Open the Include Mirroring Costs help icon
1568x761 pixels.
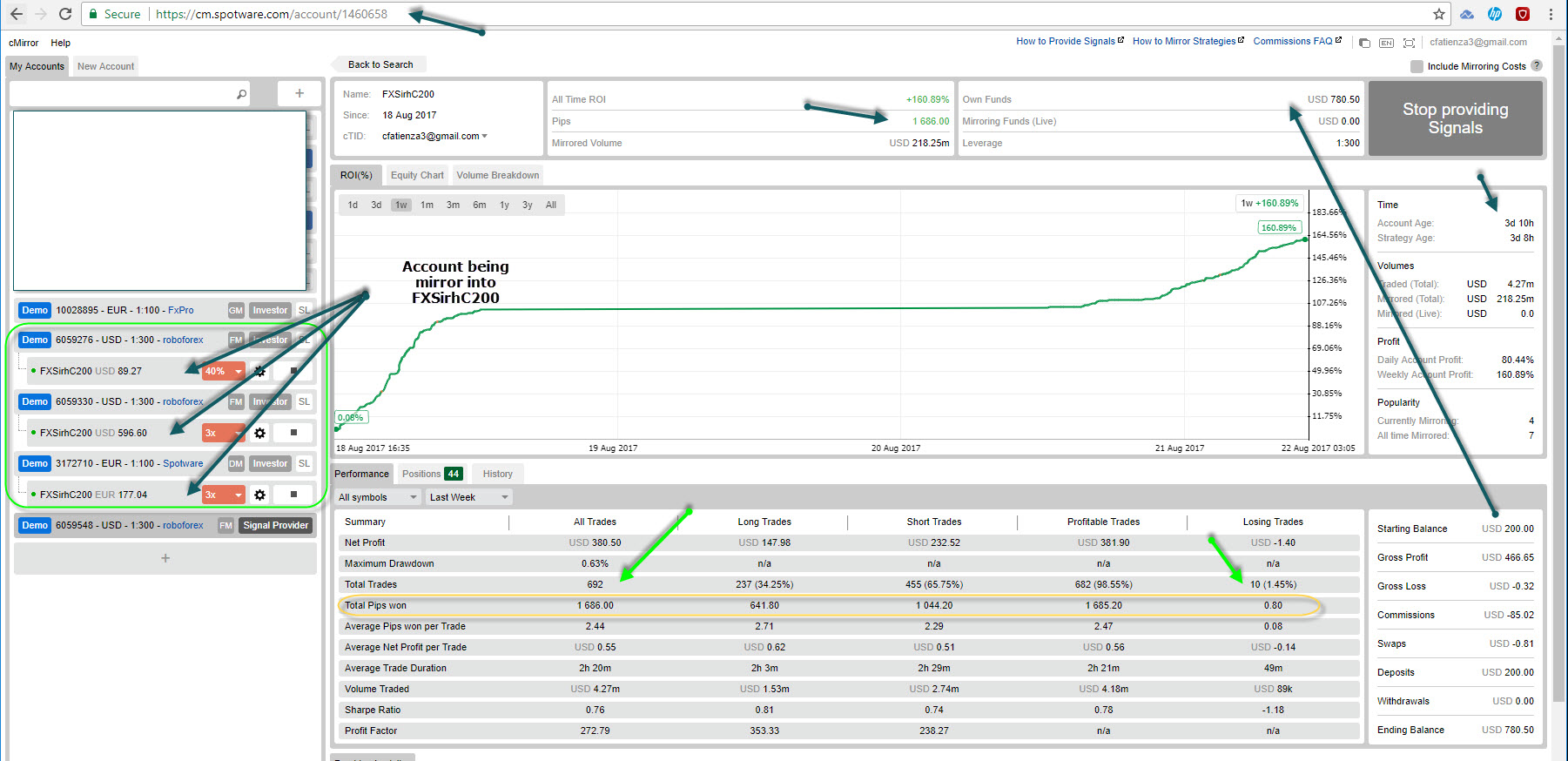(x=1537, y=65)
